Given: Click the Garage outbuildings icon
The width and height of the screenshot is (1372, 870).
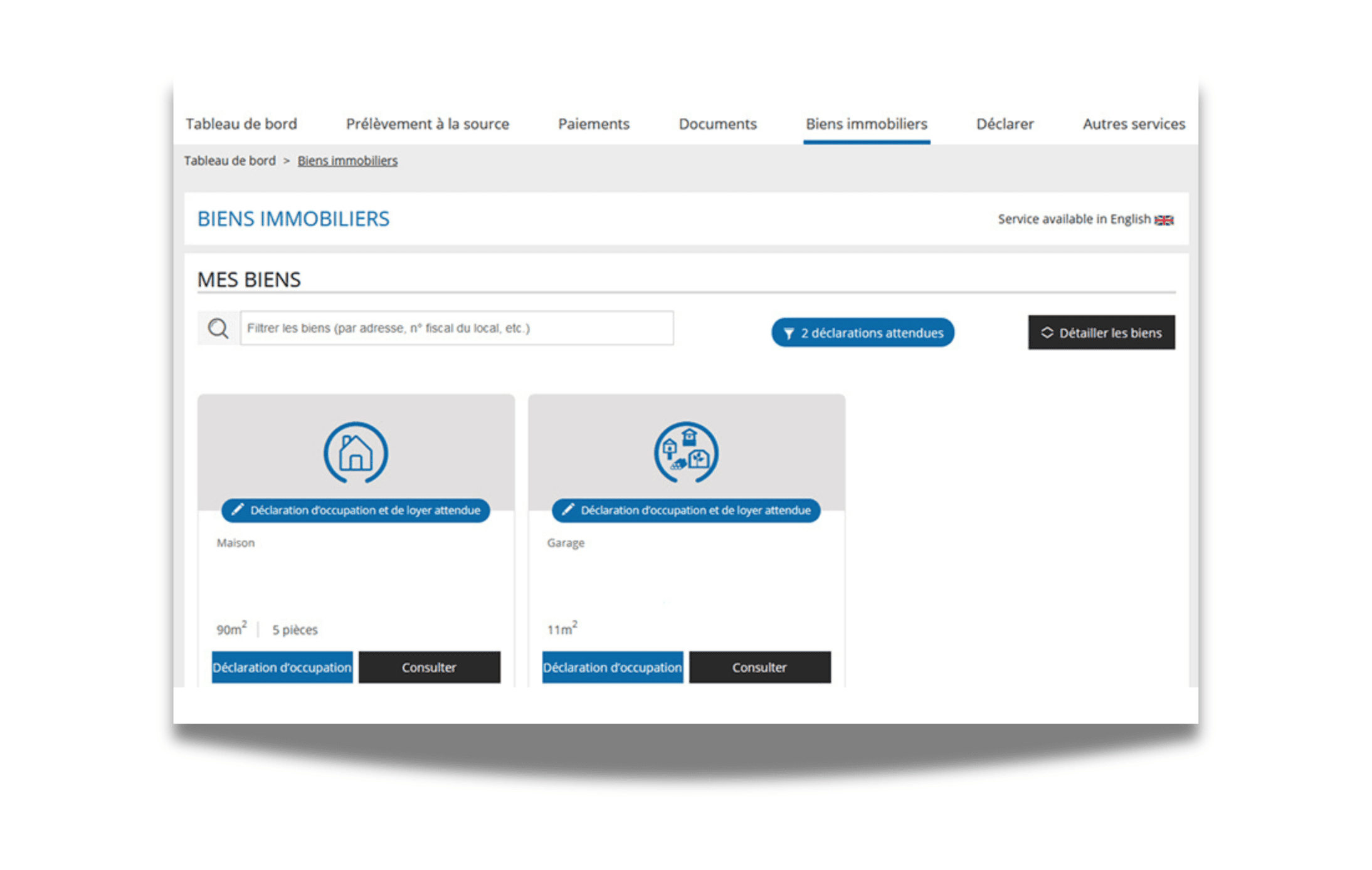Looking at the screenshot, I should point(686,453).
